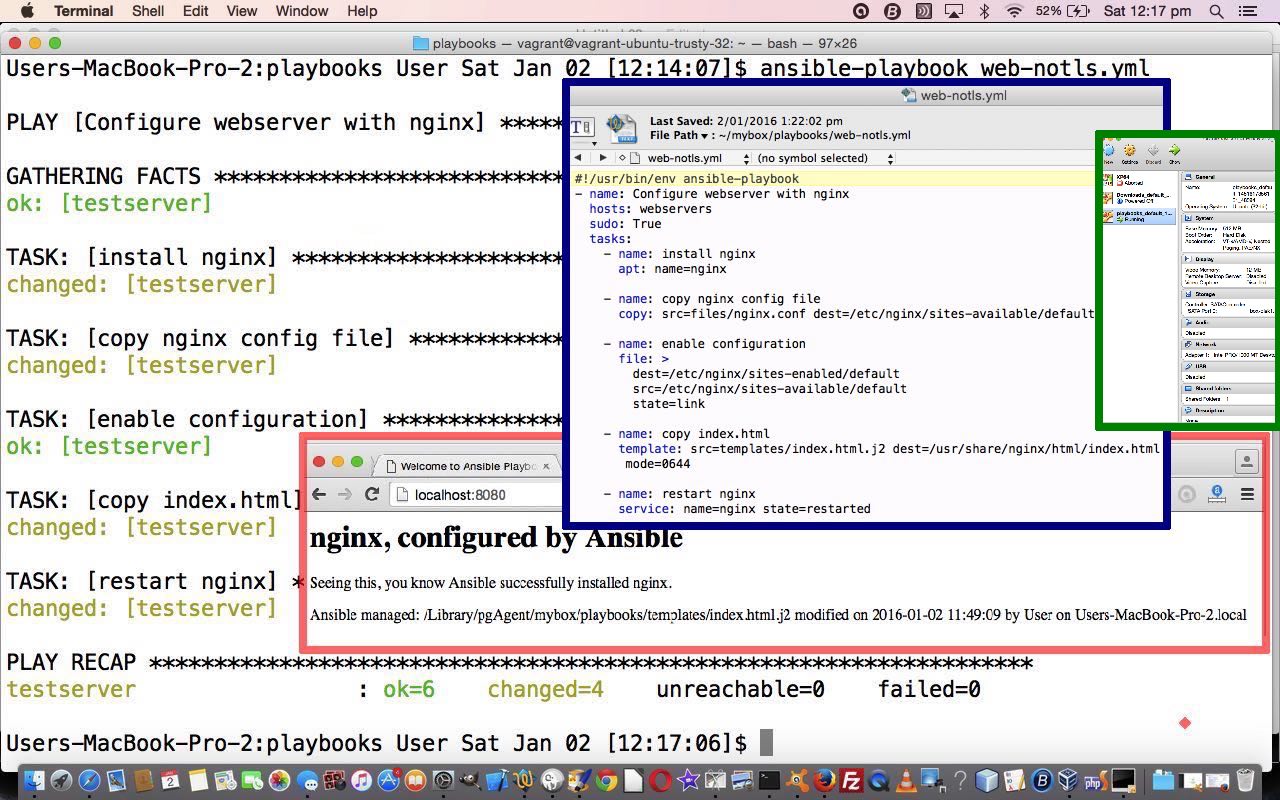The width and height of the screenshot is (1280, 800).
Task: Open Finder from the Dock
Action: pyautogui.click(x=35, y=781)
